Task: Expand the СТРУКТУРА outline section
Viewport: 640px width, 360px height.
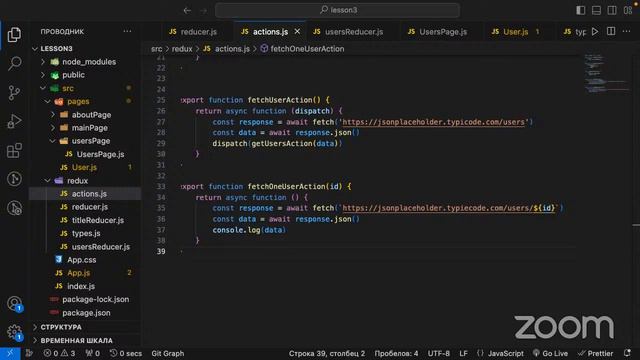Action: coord(35,327)
